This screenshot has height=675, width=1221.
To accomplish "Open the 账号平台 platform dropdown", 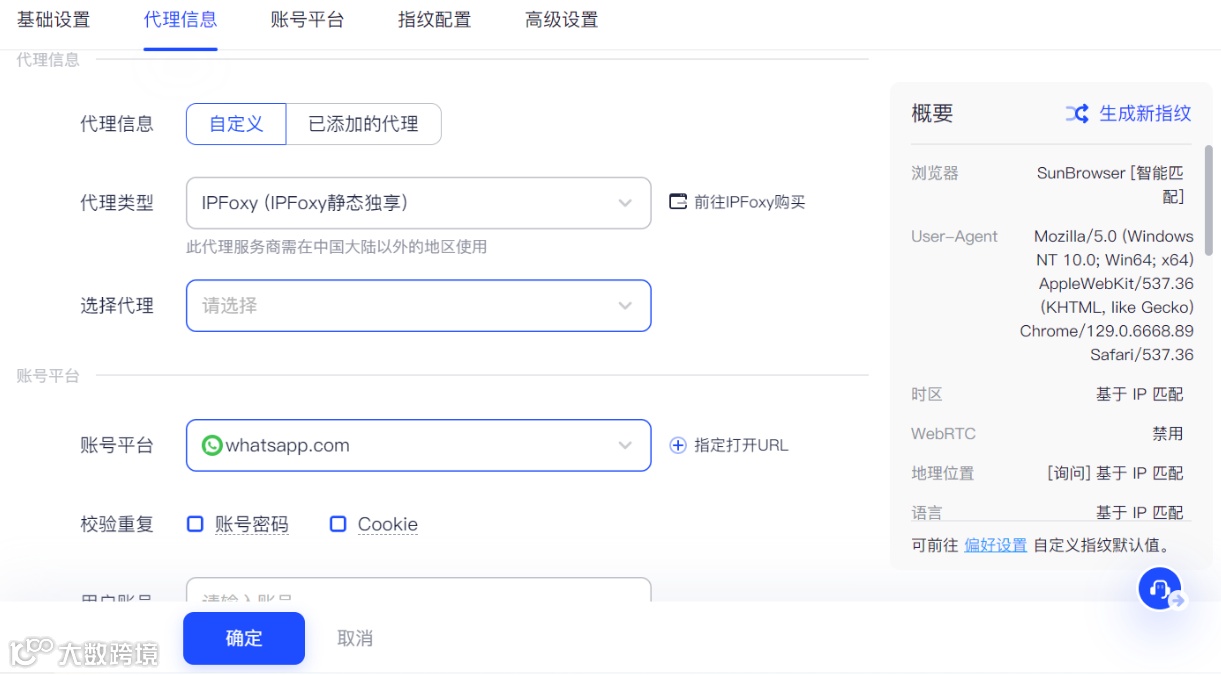I will coord(418,445).
